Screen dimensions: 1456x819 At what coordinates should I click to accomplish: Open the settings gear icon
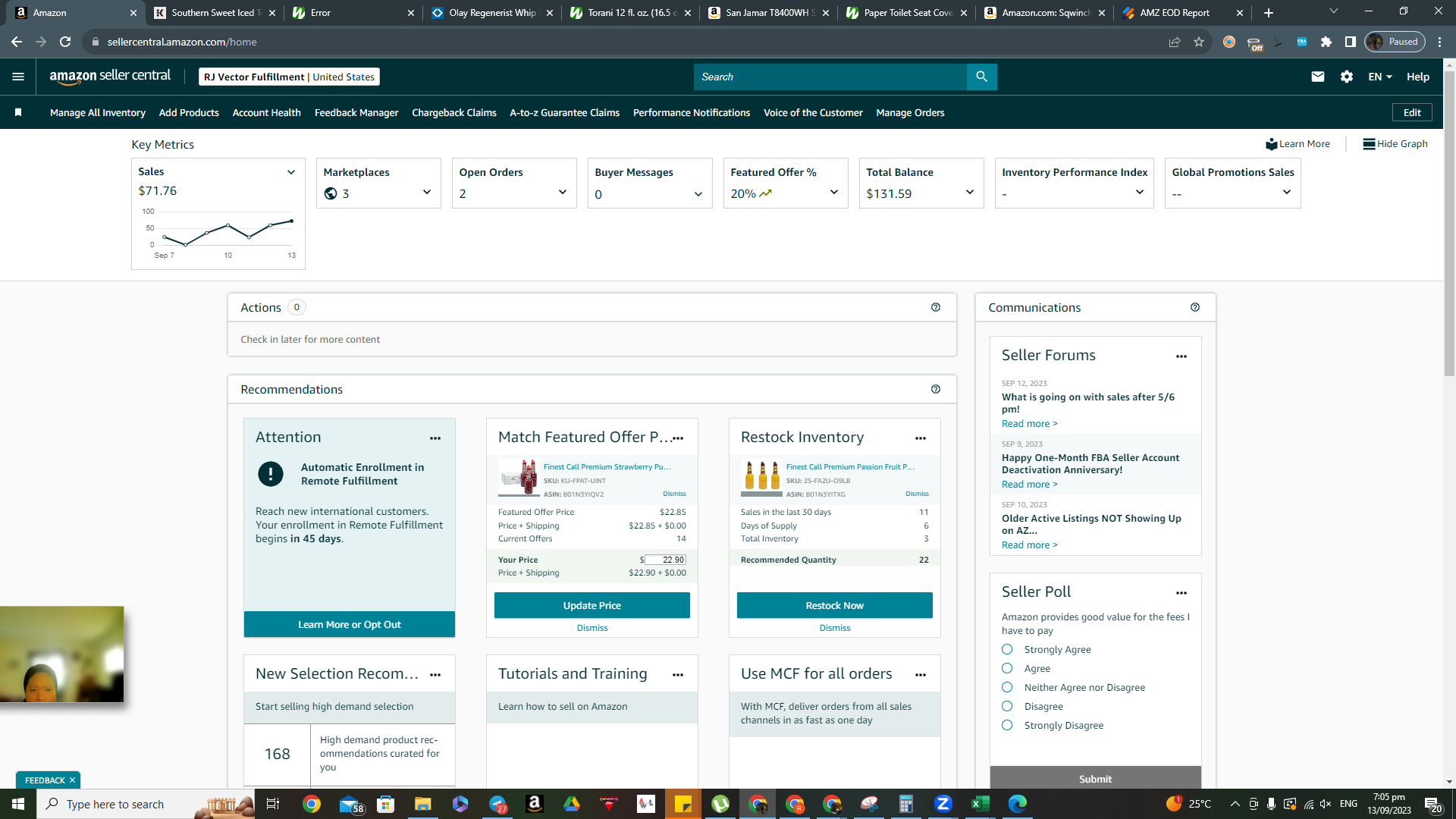click(x=1347, y=77)
